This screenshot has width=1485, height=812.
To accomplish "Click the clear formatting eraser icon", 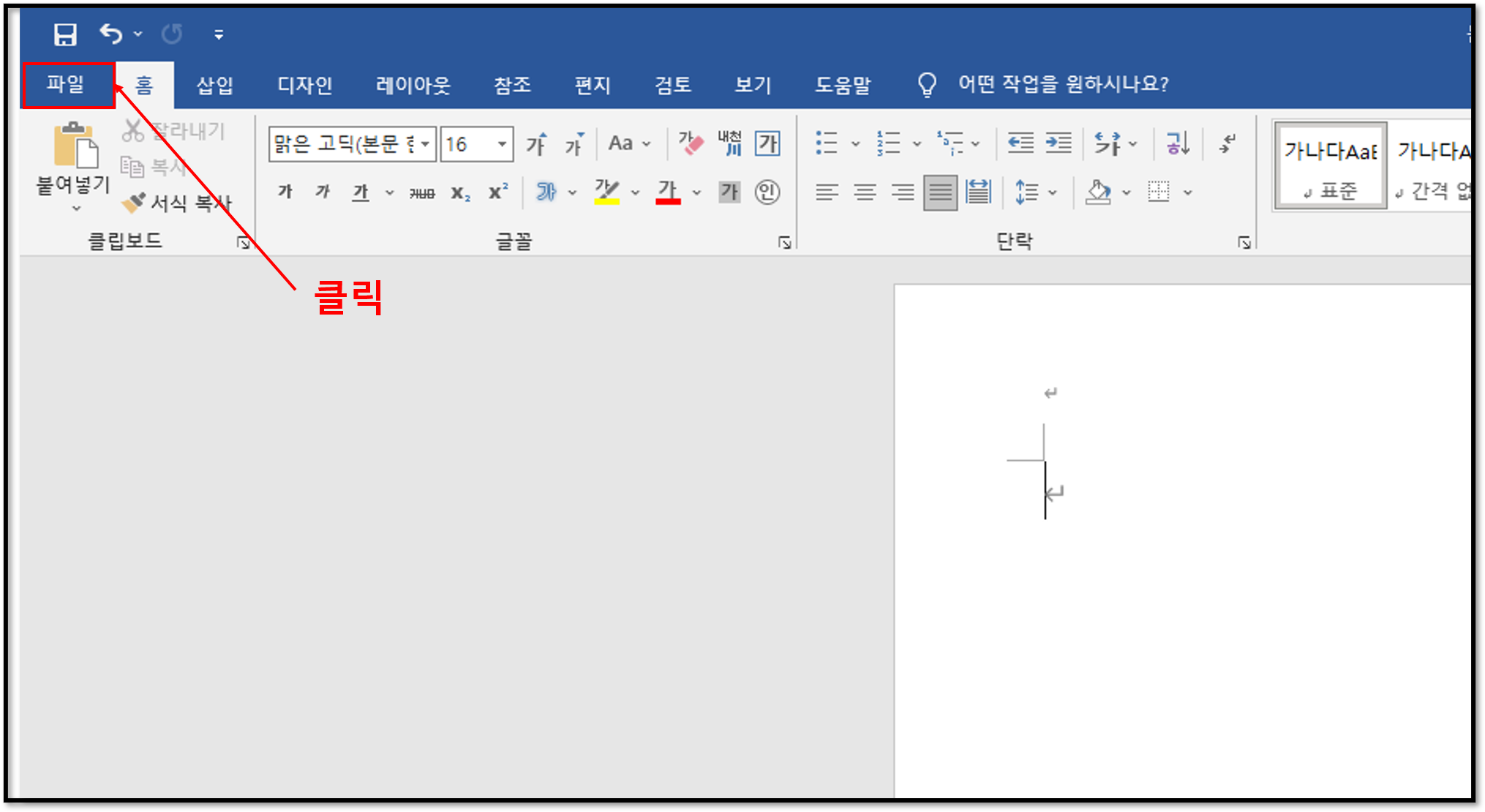I will click(x=691, y=143).
